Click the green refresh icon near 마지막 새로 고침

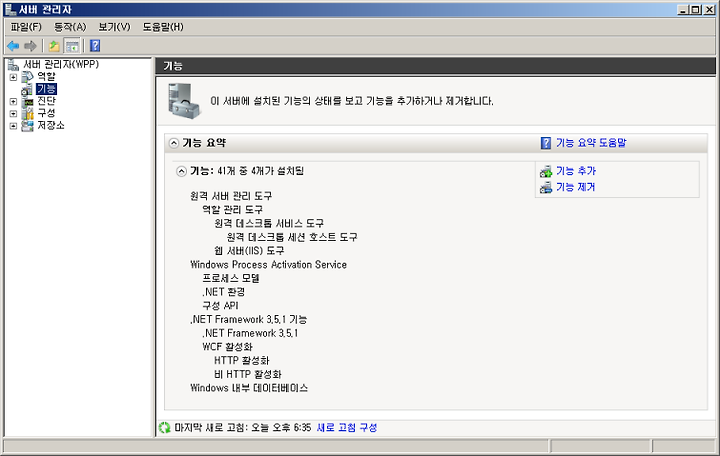164,428
